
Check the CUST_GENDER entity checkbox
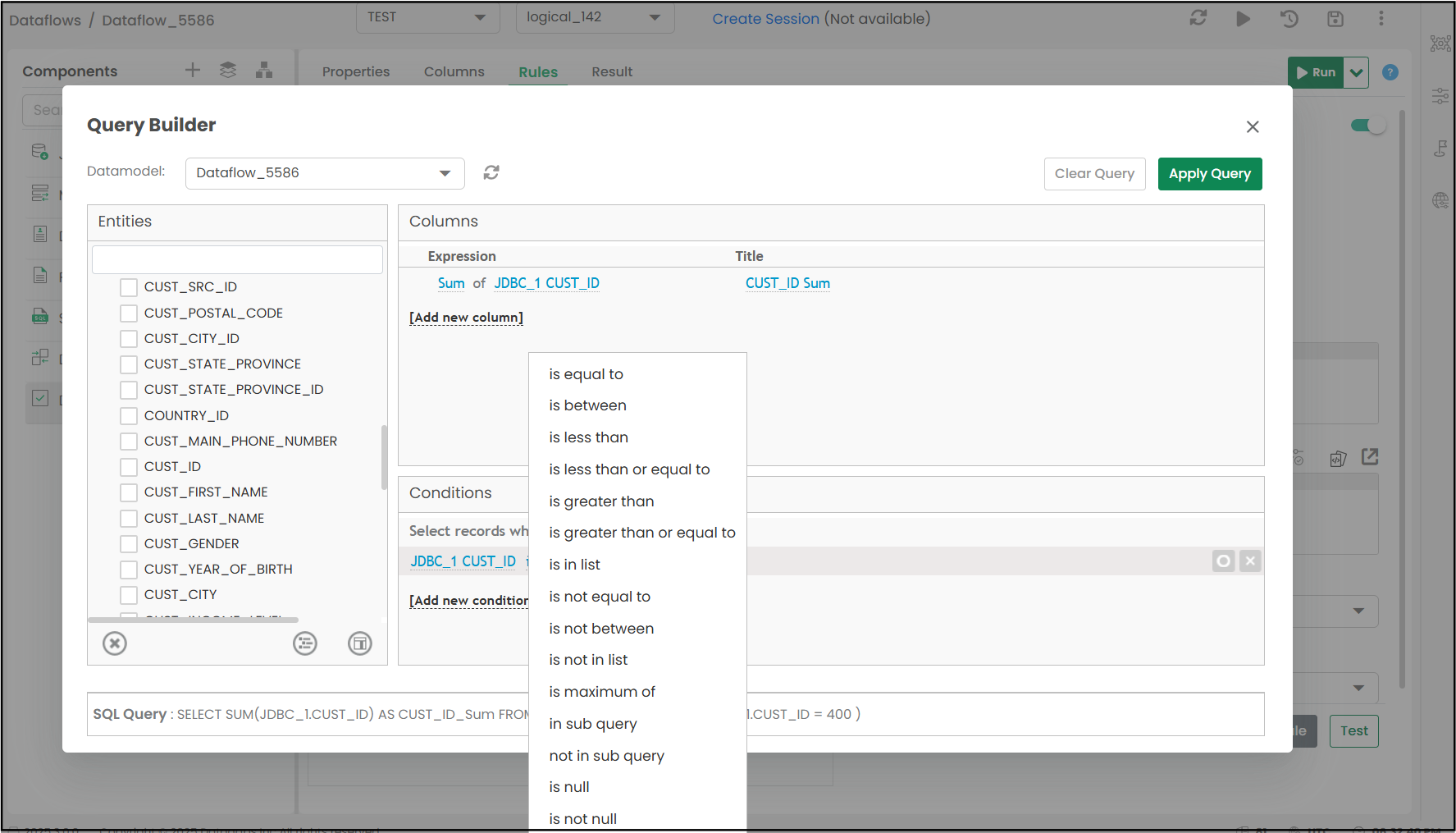(x=129, y=544)
